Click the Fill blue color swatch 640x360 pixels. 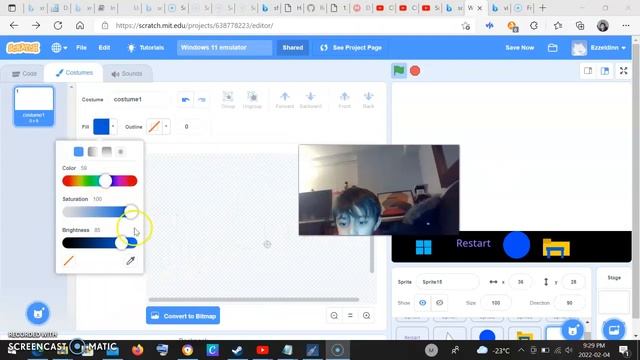101,127
